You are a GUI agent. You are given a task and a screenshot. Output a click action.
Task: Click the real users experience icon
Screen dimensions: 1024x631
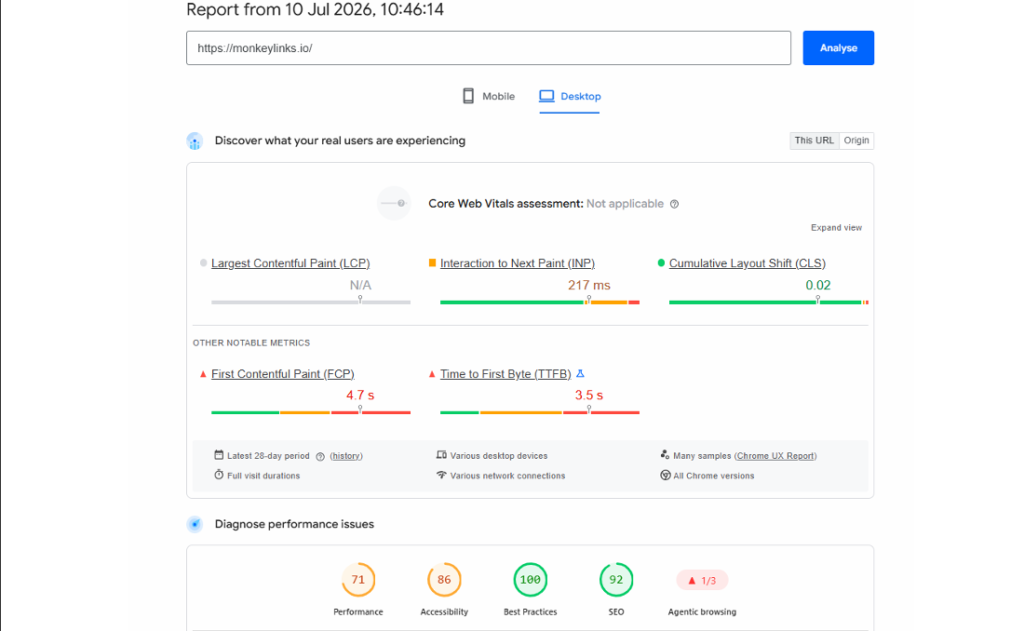click(195, 141)
